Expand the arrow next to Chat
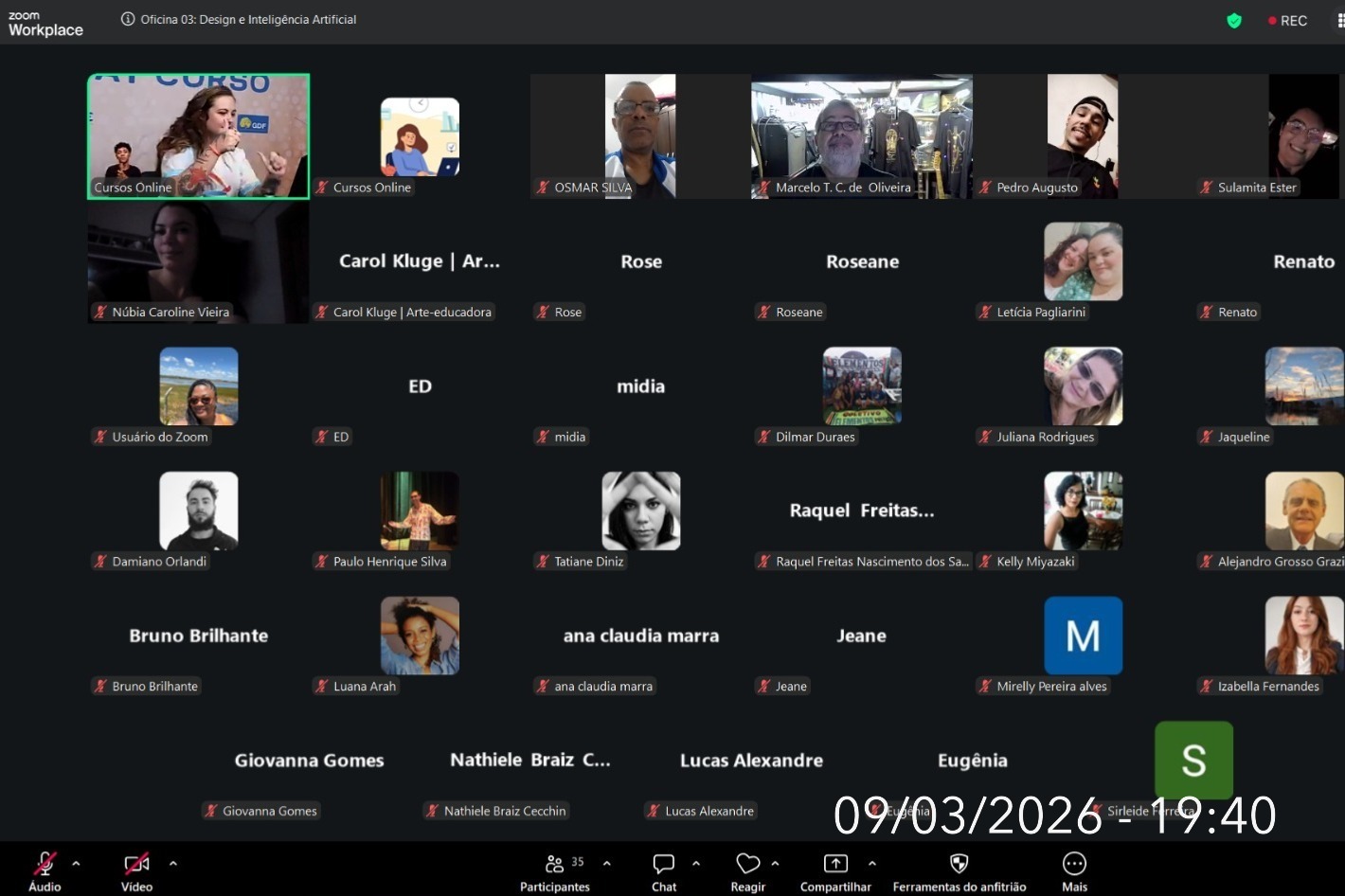The image size is (1345, 896). point(696,863)
